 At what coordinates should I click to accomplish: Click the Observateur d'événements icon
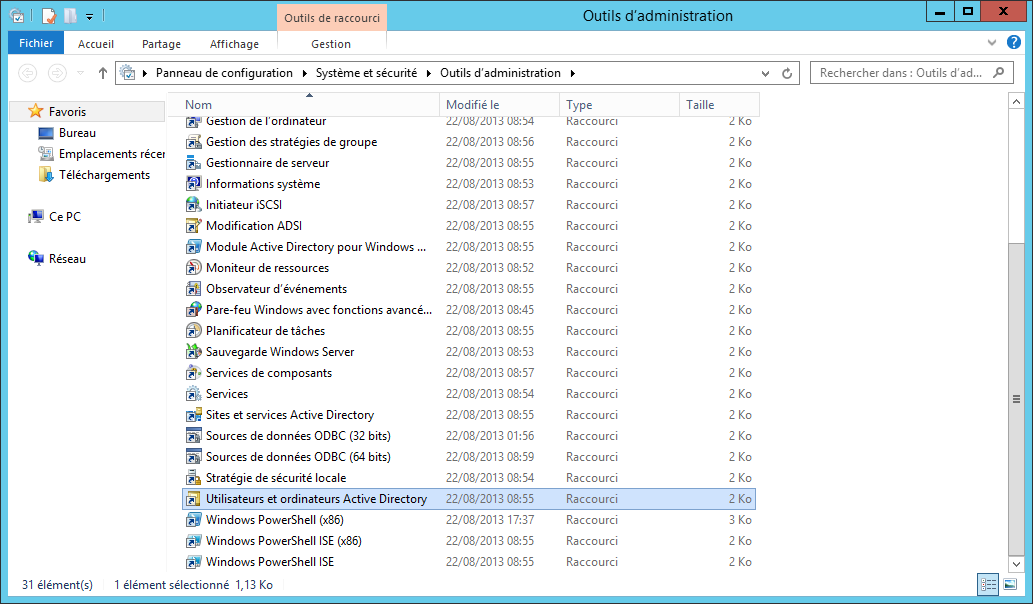(x=193, y=289)
